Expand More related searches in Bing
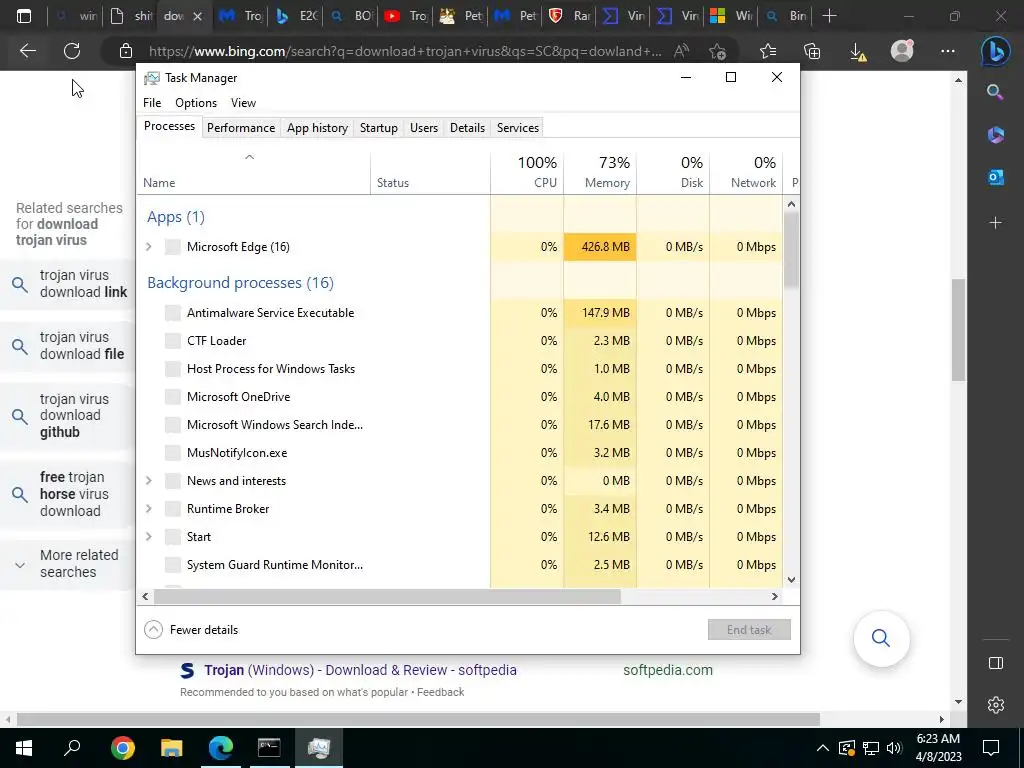This screenshot has width=1024, height=768. tap(67, 564)
